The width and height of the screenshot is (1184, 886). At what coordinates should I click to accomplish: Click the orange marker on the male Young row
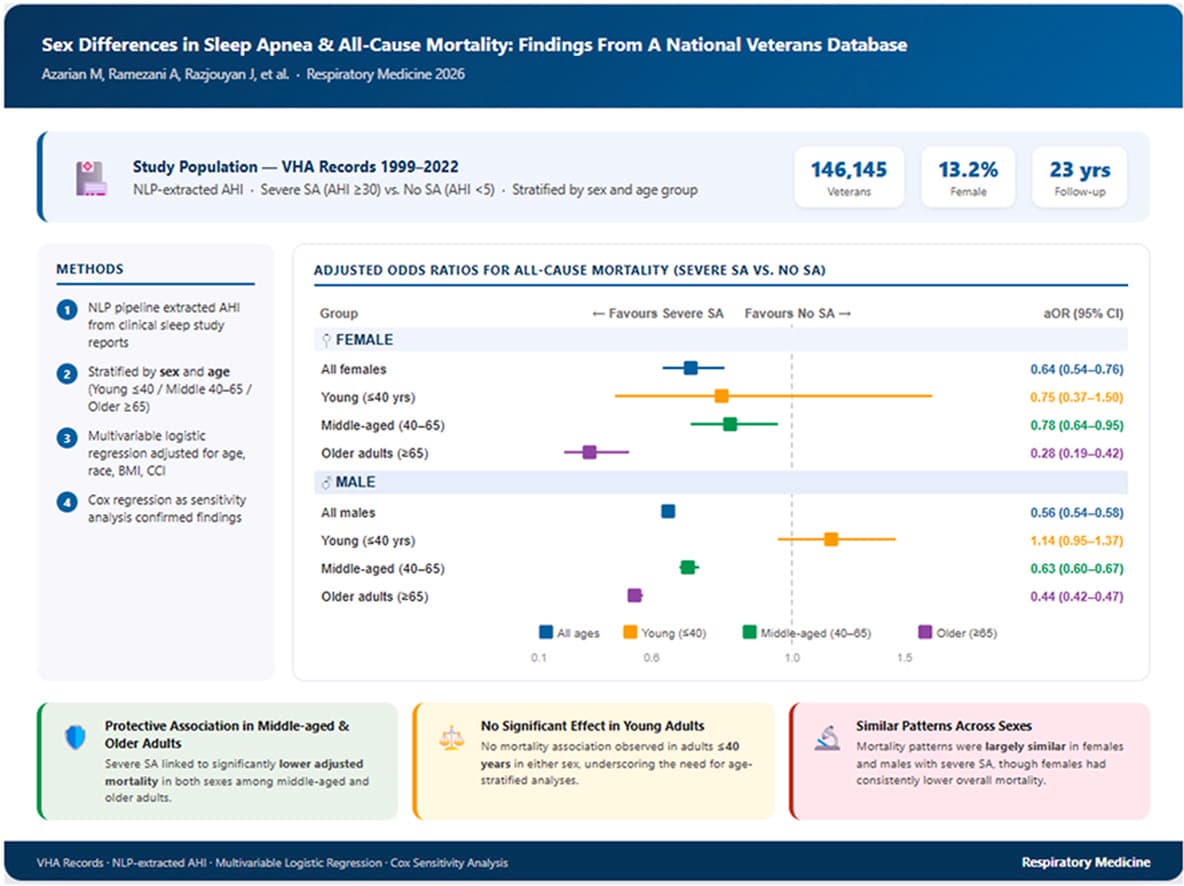[x=831, y=539]
